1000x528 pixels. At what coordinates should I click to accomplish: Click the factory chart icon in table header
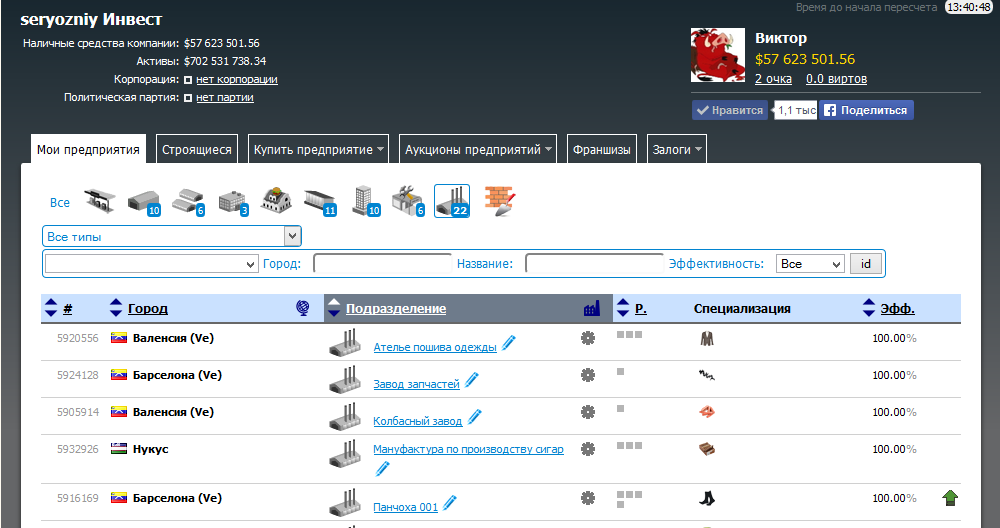pos(591,309)
